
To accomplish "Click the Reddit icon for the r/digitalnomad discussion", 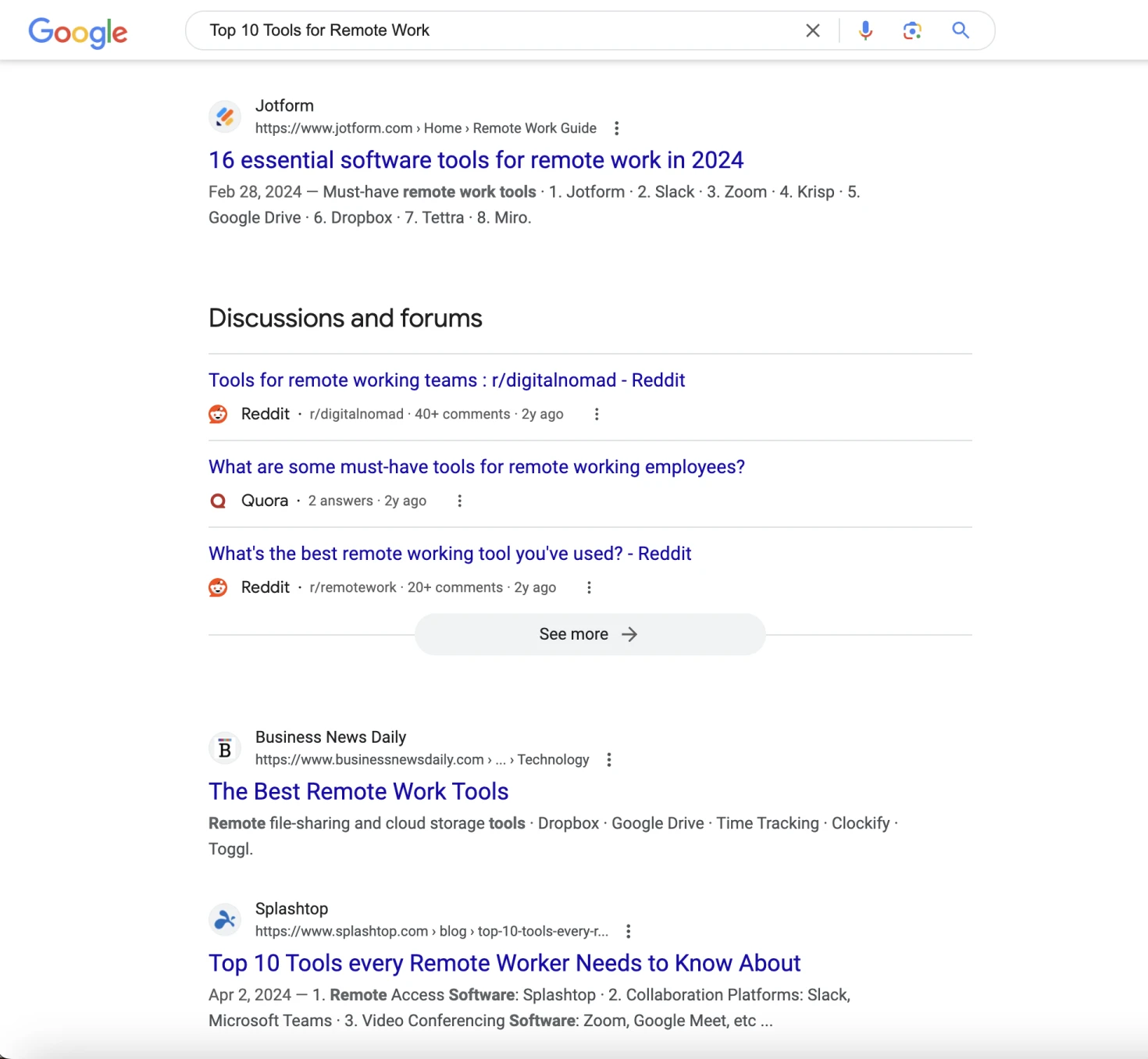I will [218, 414].
